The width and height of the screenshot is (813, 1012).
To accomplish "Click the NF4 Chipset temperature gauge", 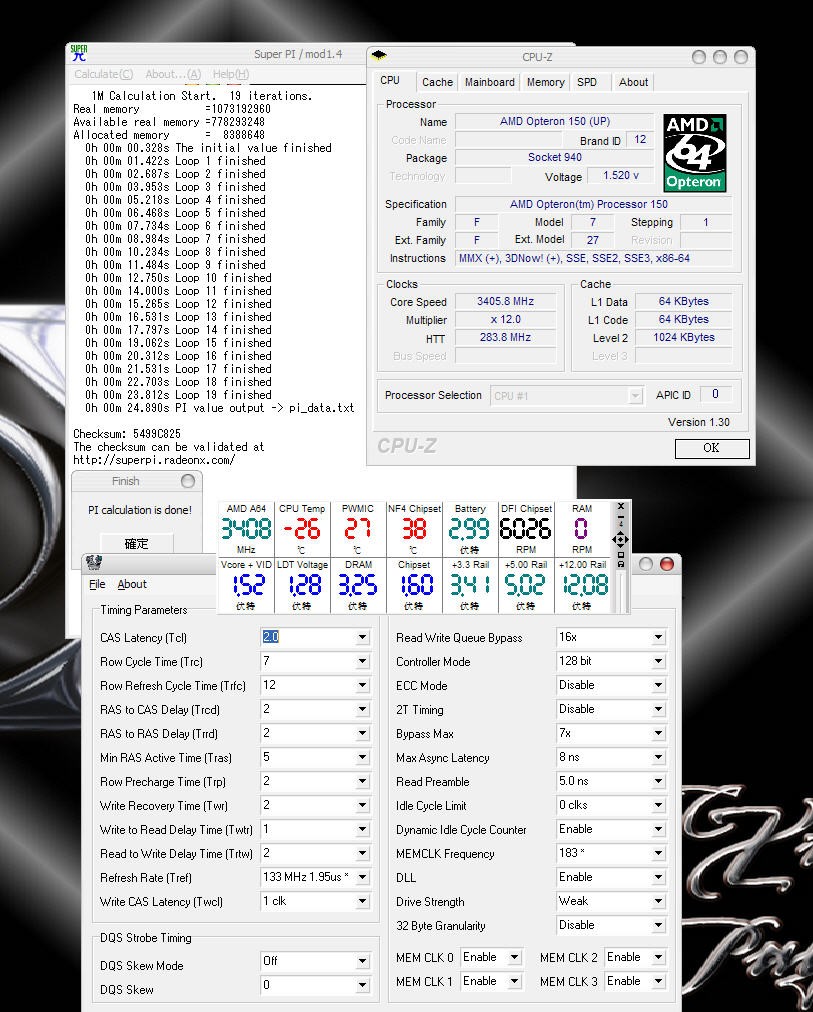I will 414,529.
